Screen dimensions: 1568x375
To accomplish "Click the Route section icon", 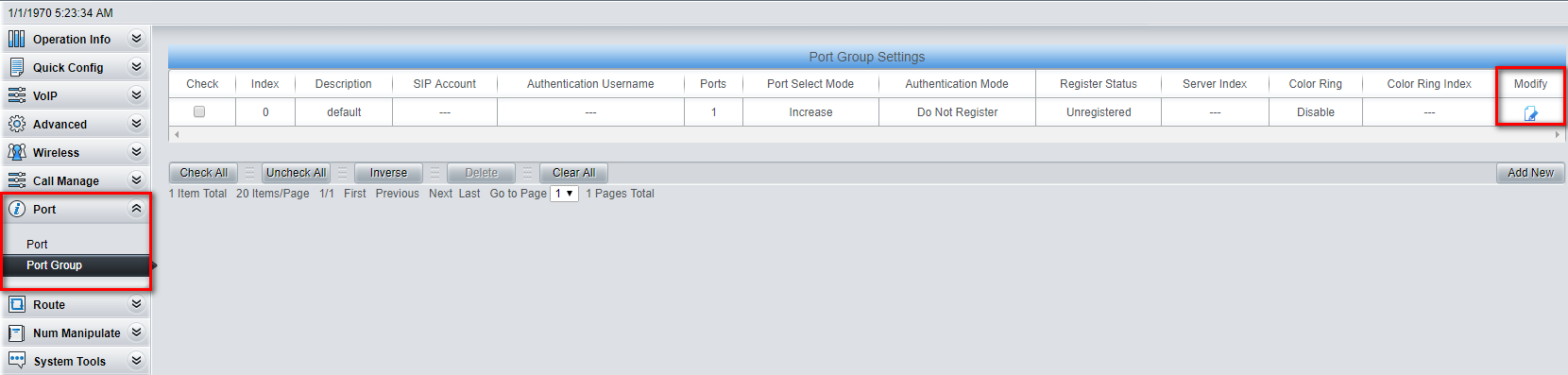I will tap(17, 304).
